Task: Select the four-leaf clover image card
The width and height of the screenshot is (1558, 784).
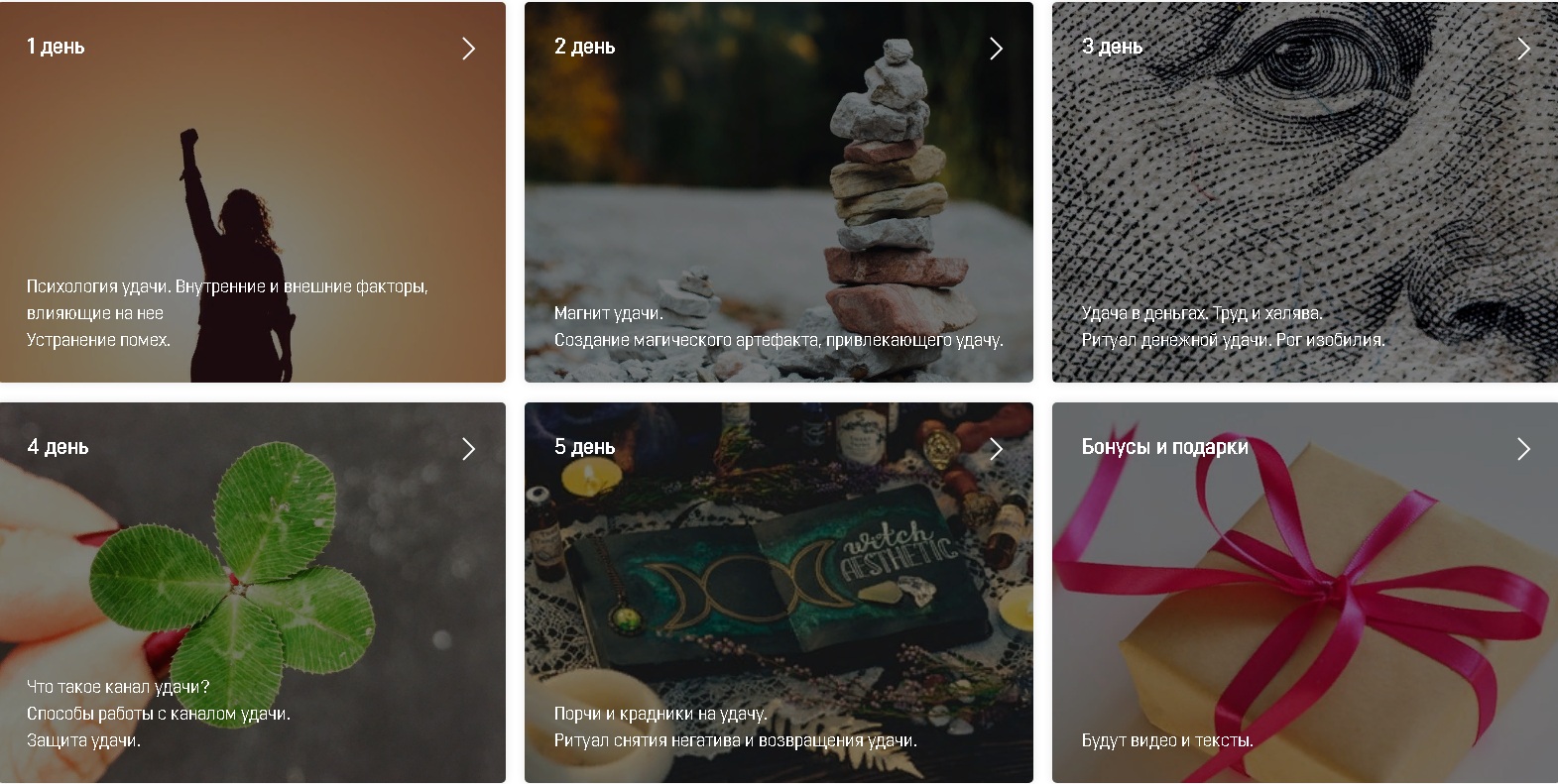Action: (x=253, y=593)
